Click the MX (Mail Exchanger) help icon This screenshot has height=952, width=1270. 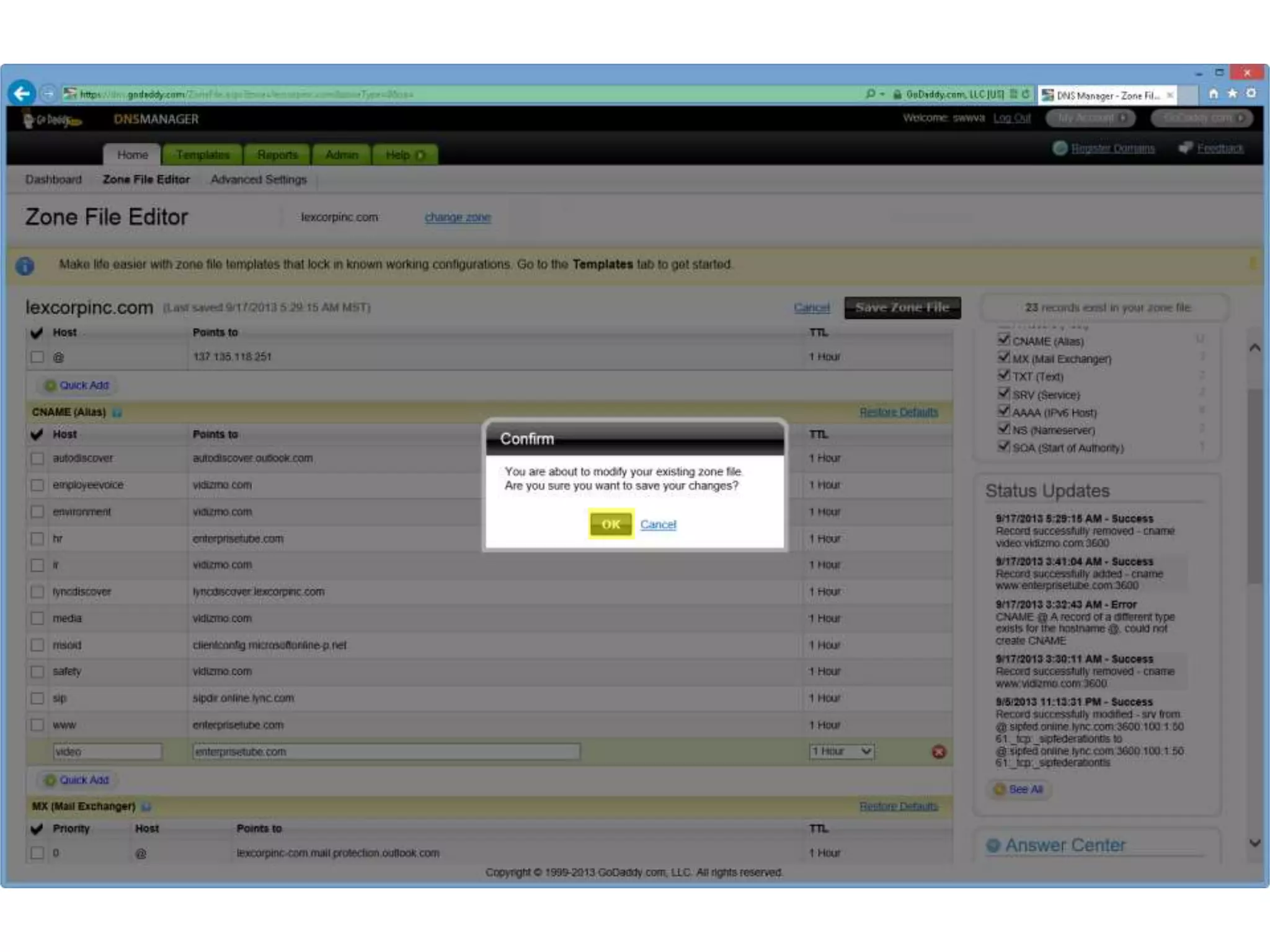[x=146, y=807]
